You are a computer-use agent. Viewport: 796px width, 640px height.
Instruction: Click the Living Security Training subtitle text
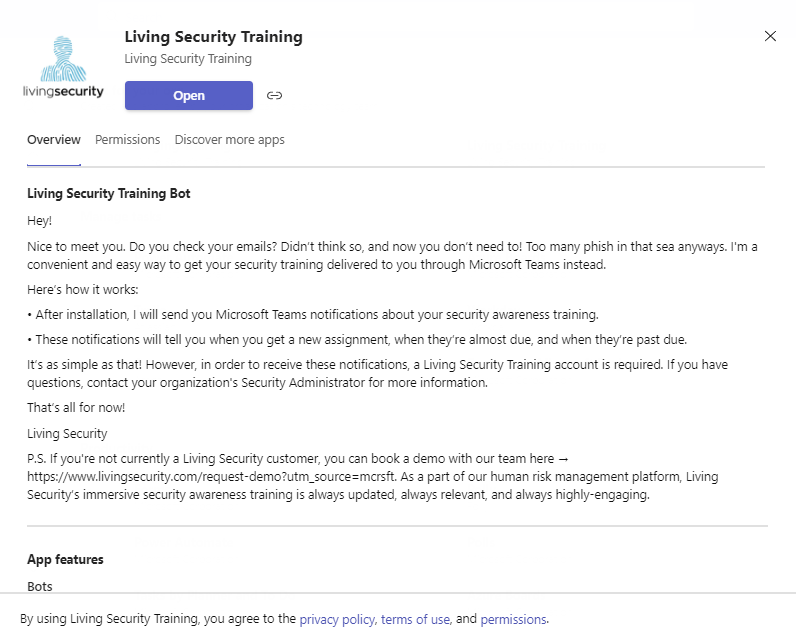188,59
